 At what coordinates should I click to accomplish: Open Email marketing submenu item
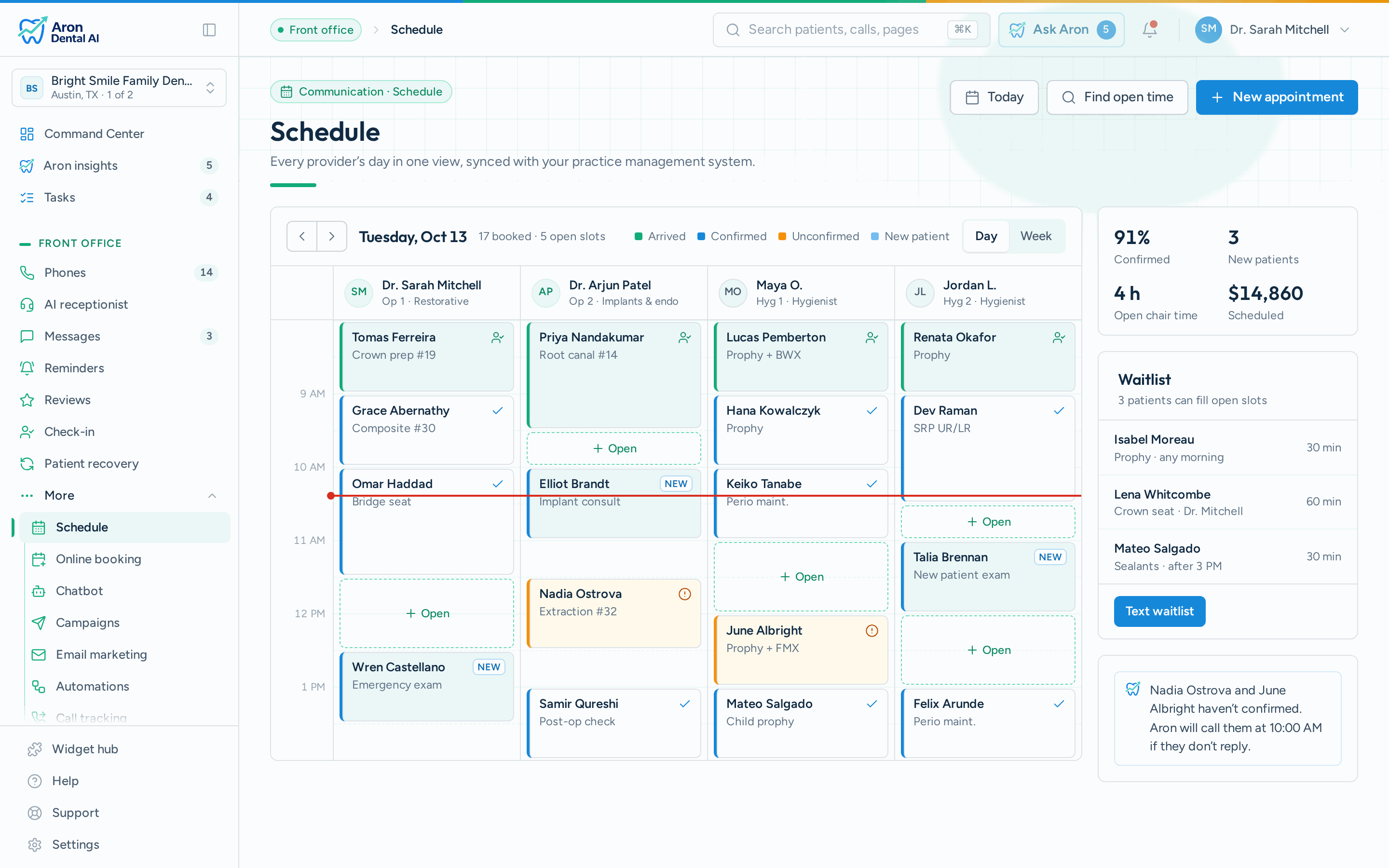coord(125,655)
